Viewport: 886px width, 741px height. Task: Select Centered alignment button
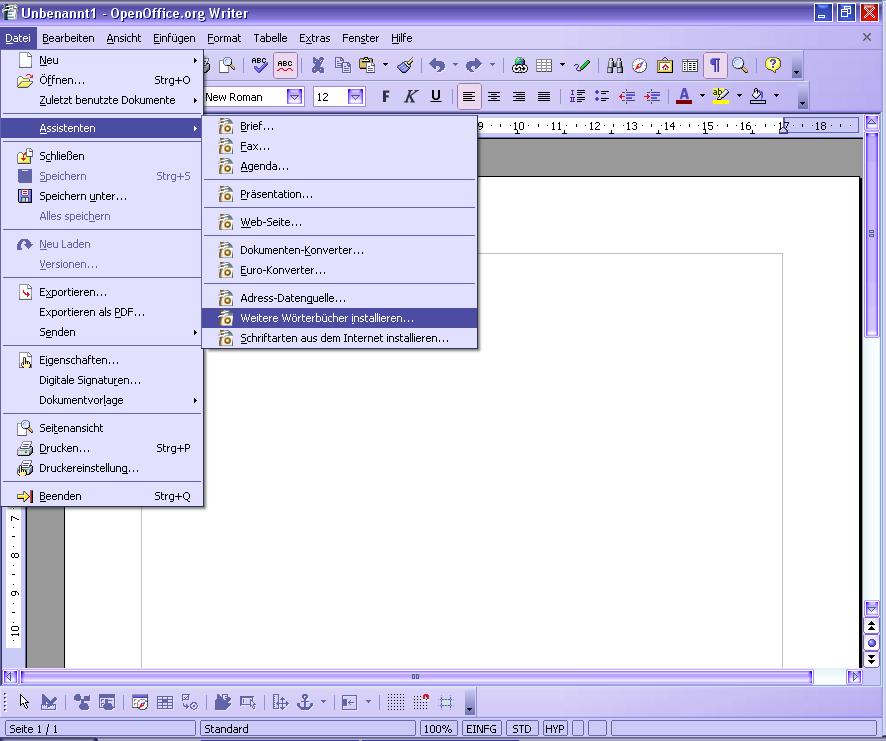(x=494, y=97)
